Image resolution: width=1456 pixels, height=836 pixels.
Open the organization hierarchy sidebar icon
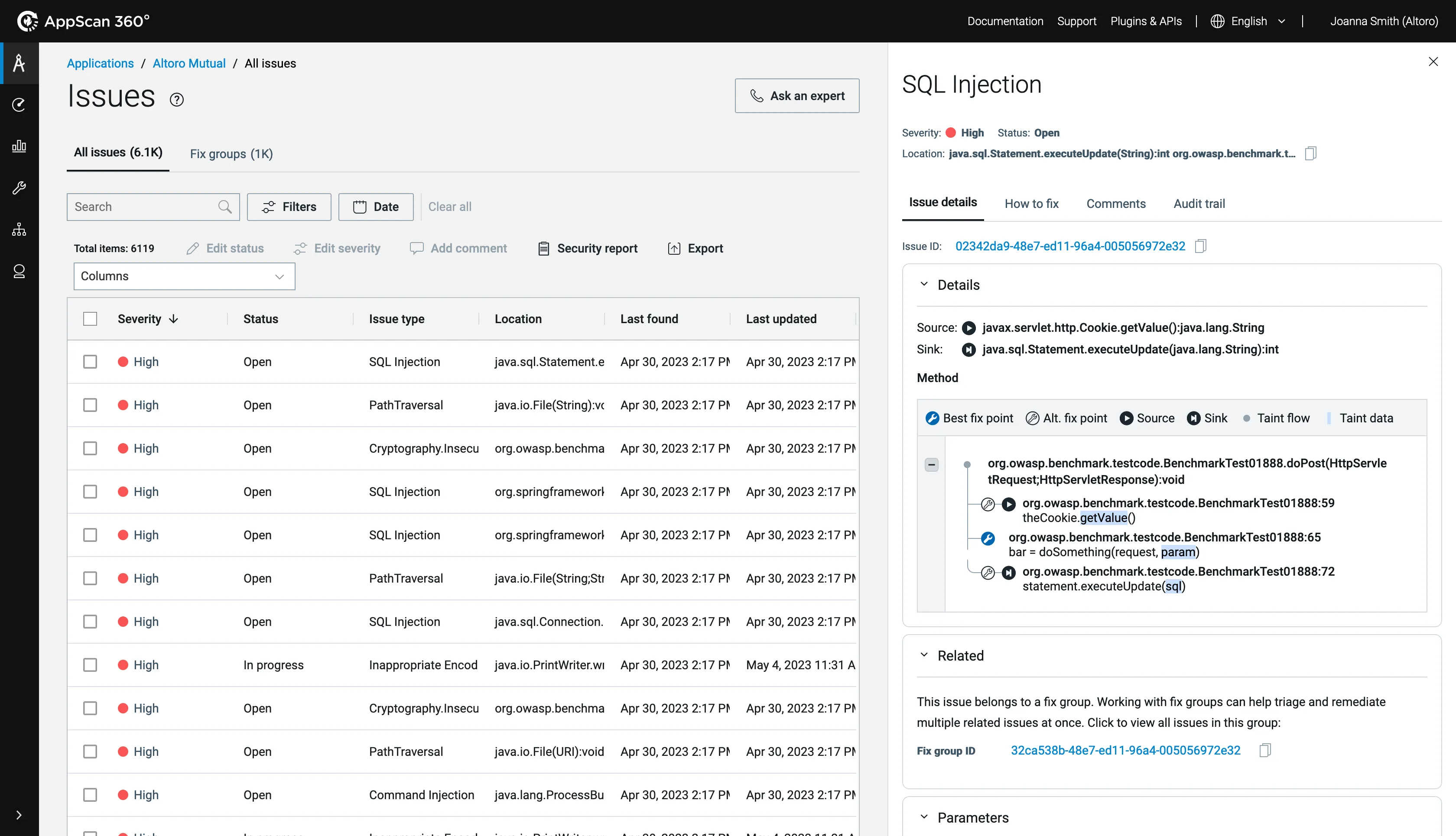coord(19,230)
